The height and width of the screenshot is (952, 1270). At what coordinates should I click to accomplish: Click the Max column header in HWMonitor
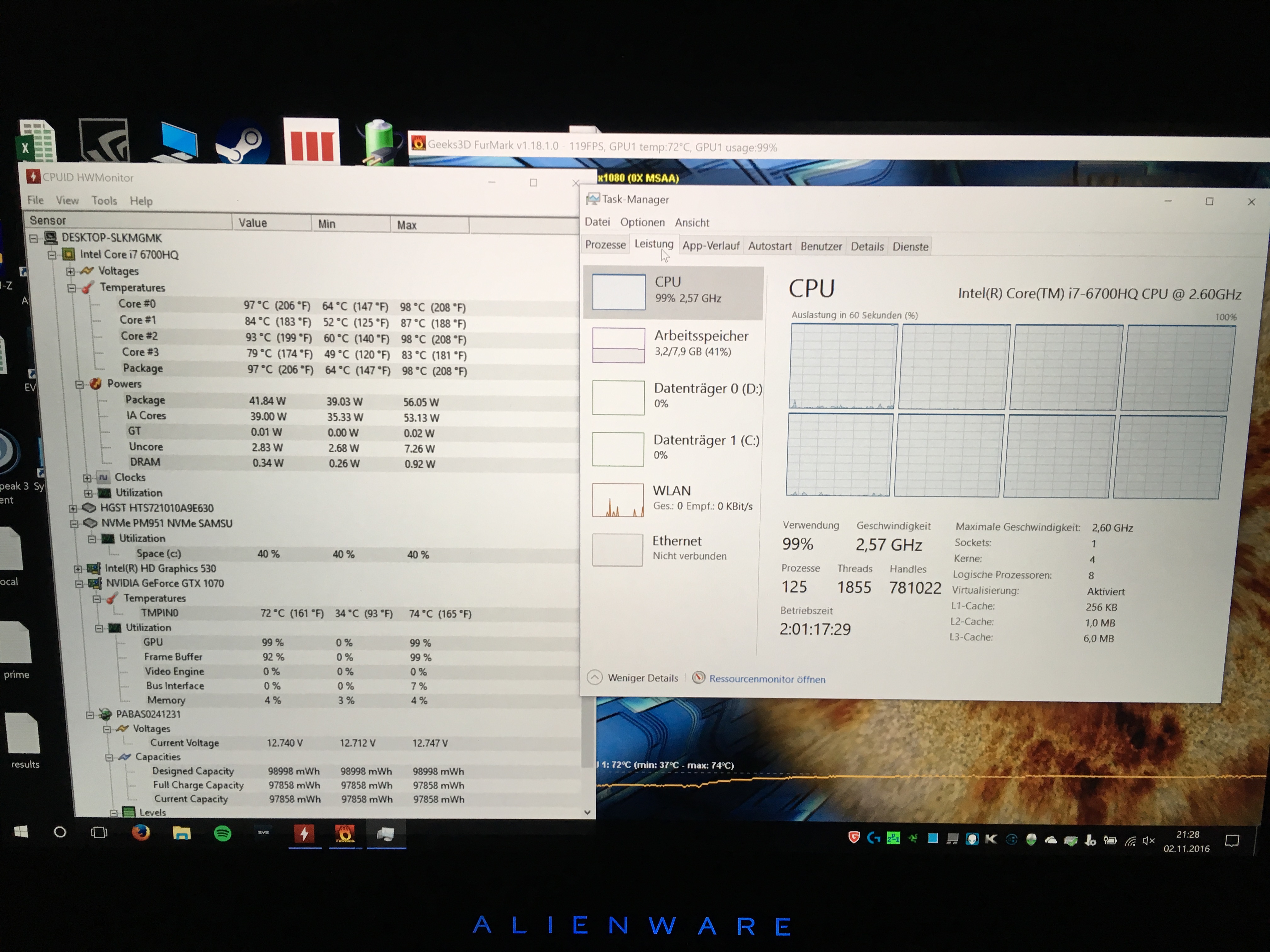[x=429, y=225]
